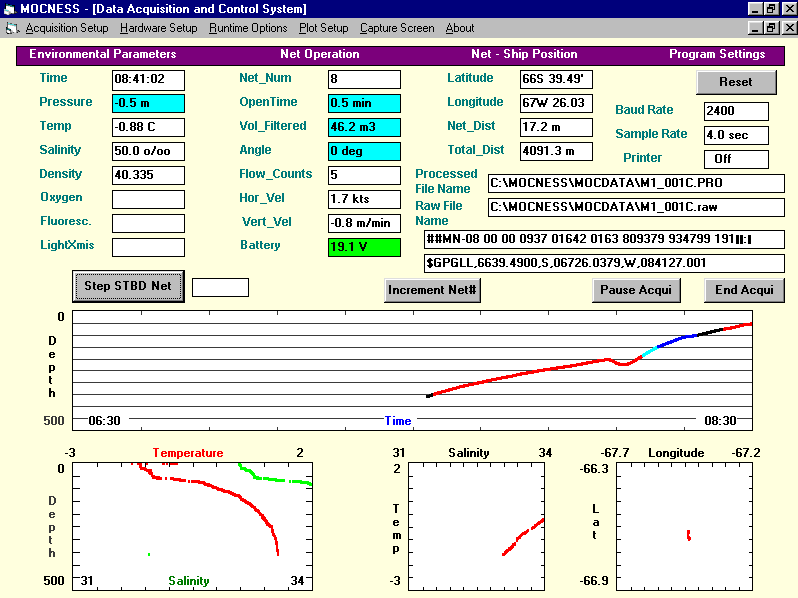This screenshot has height=598, width=798.
Task: Click the 06:30 start time label
Action: click(104, 421)
